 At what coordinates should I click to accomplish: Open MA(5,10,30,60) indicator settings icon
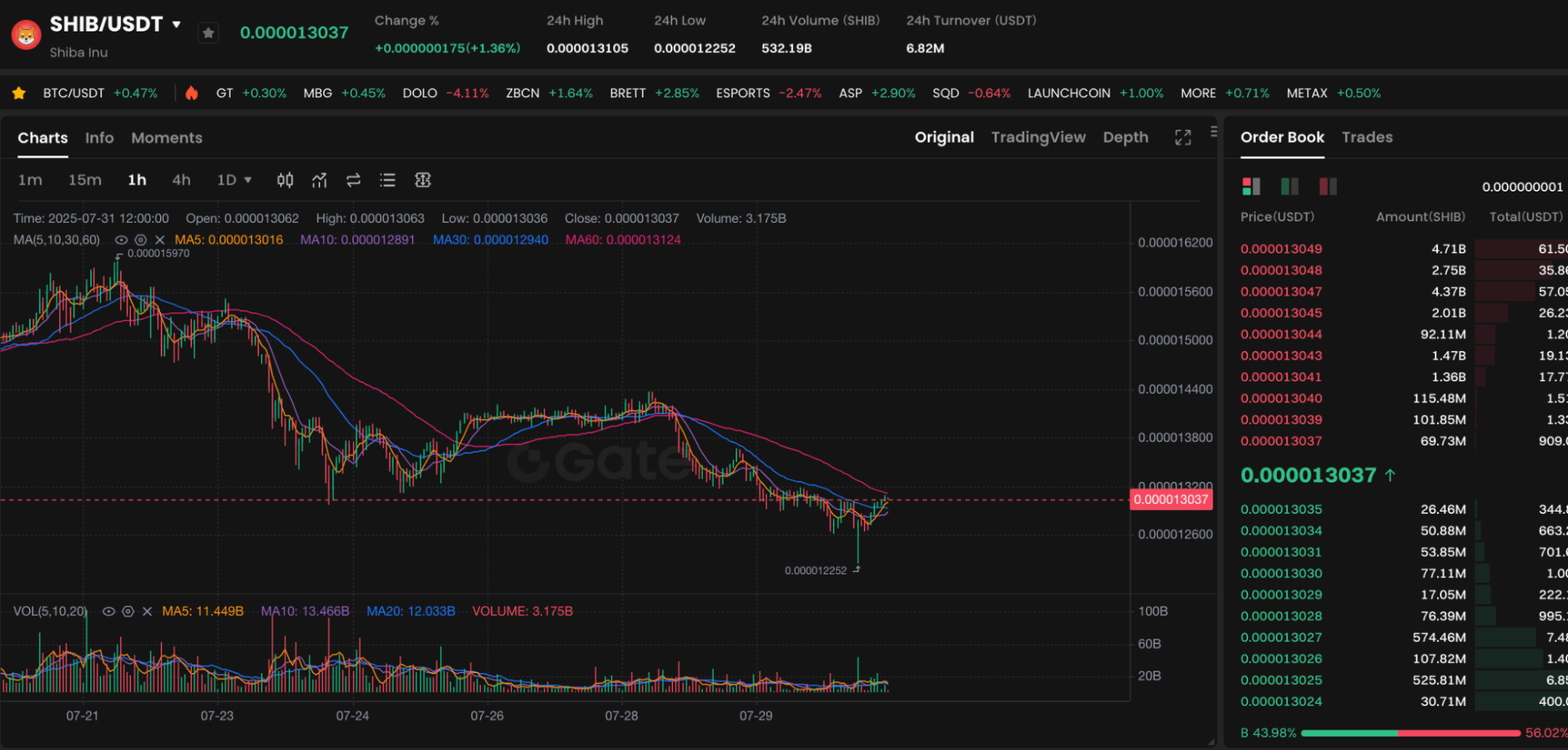[140, 240]
